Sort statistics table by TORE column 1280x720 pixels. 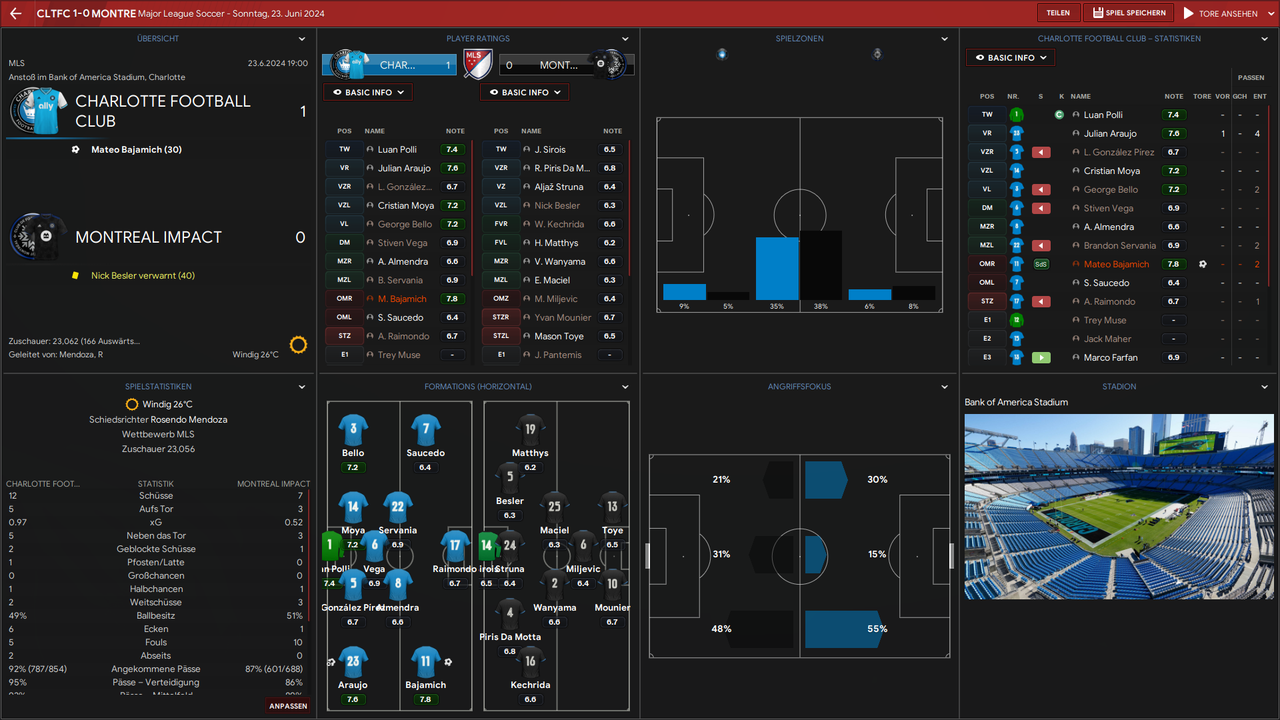[1202, 96]
